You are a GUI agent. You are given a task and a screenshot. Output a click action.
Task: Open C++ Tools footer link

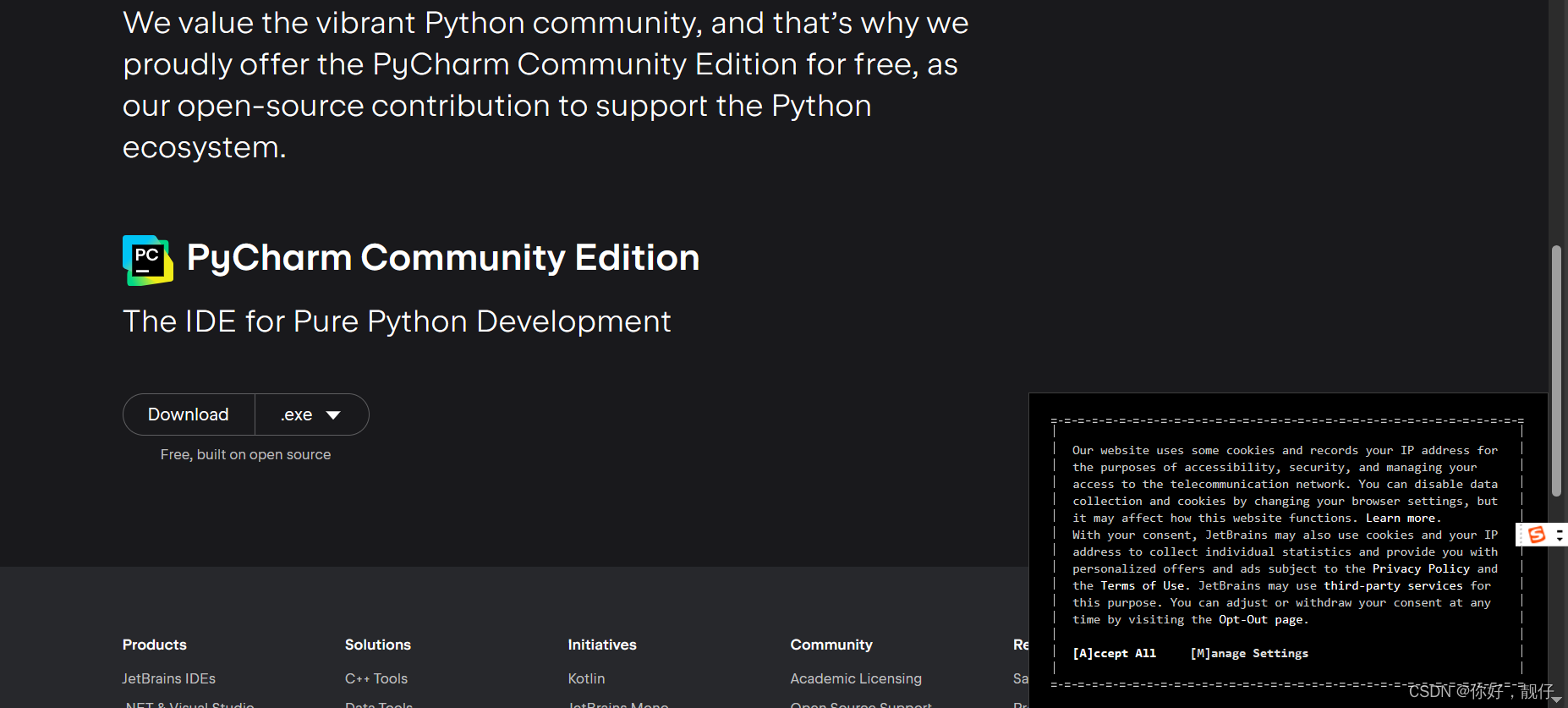coord(376,678)
